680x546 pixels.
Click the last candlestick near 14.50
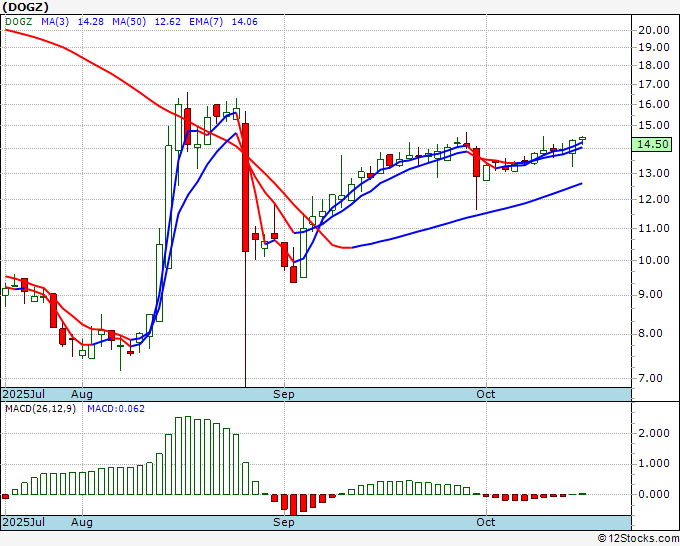pos(582,138)
